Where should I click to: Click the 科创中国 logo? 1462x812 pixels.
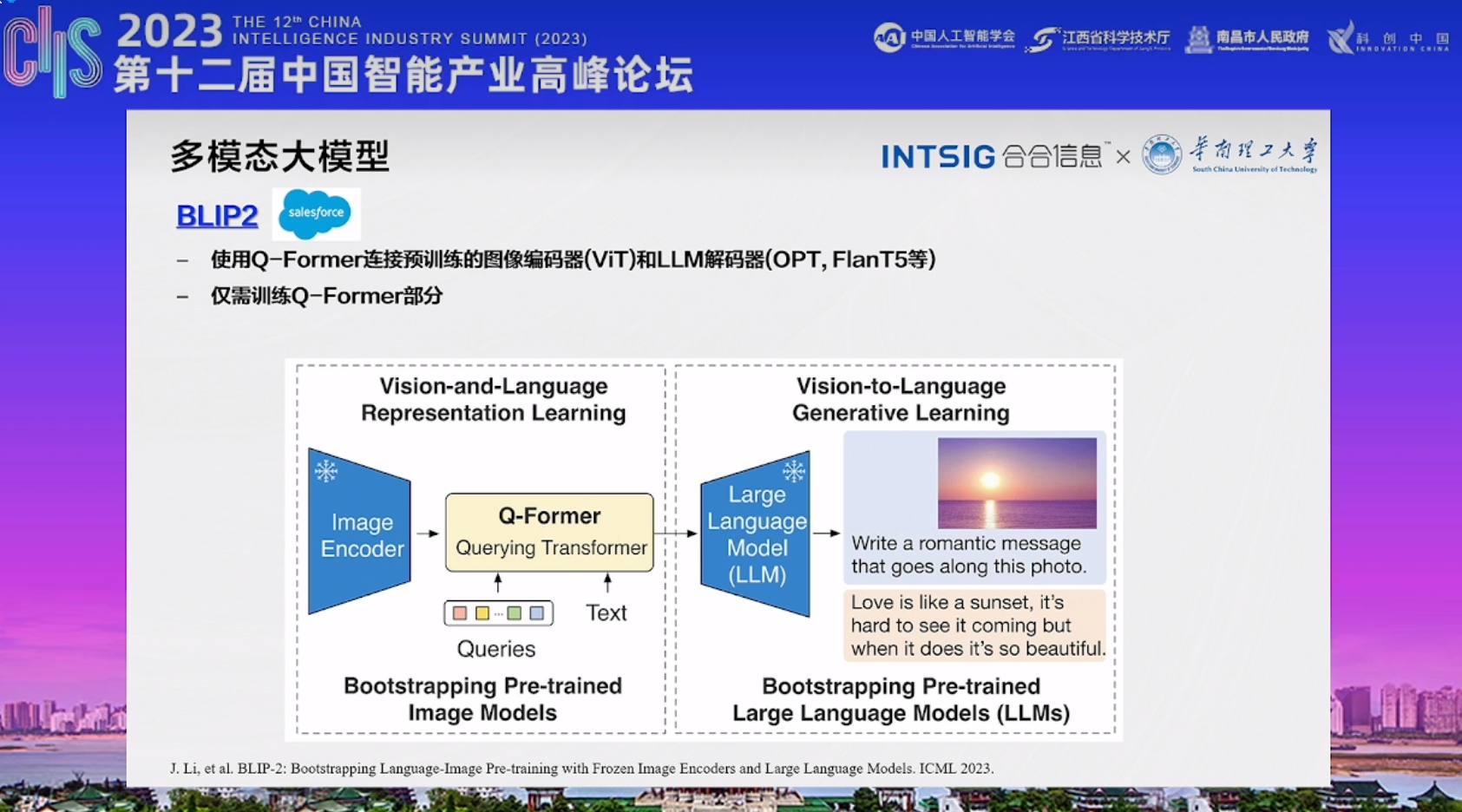click(x=1388, y=38)
